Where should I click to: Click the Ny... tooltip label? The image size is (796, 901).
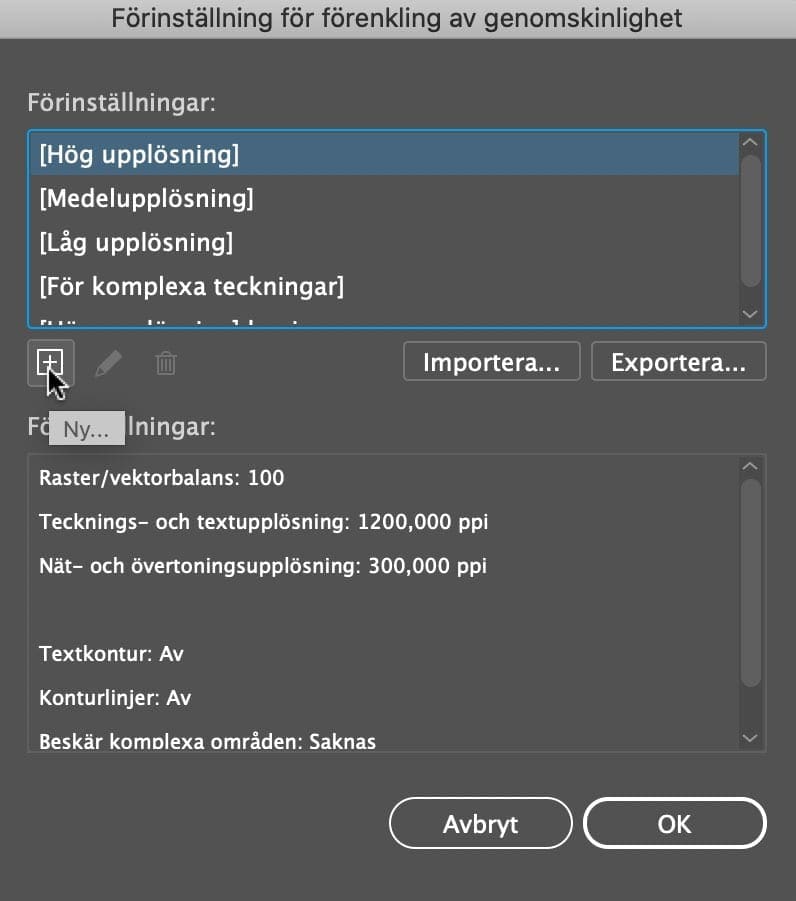pos(87,428)
